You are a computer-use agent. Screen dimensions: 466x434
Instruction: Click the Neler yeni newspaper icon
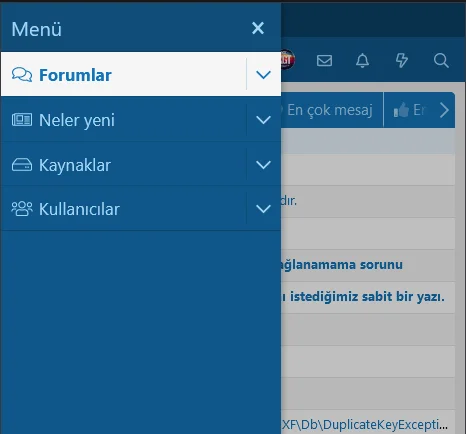click(x=22, y=120)
